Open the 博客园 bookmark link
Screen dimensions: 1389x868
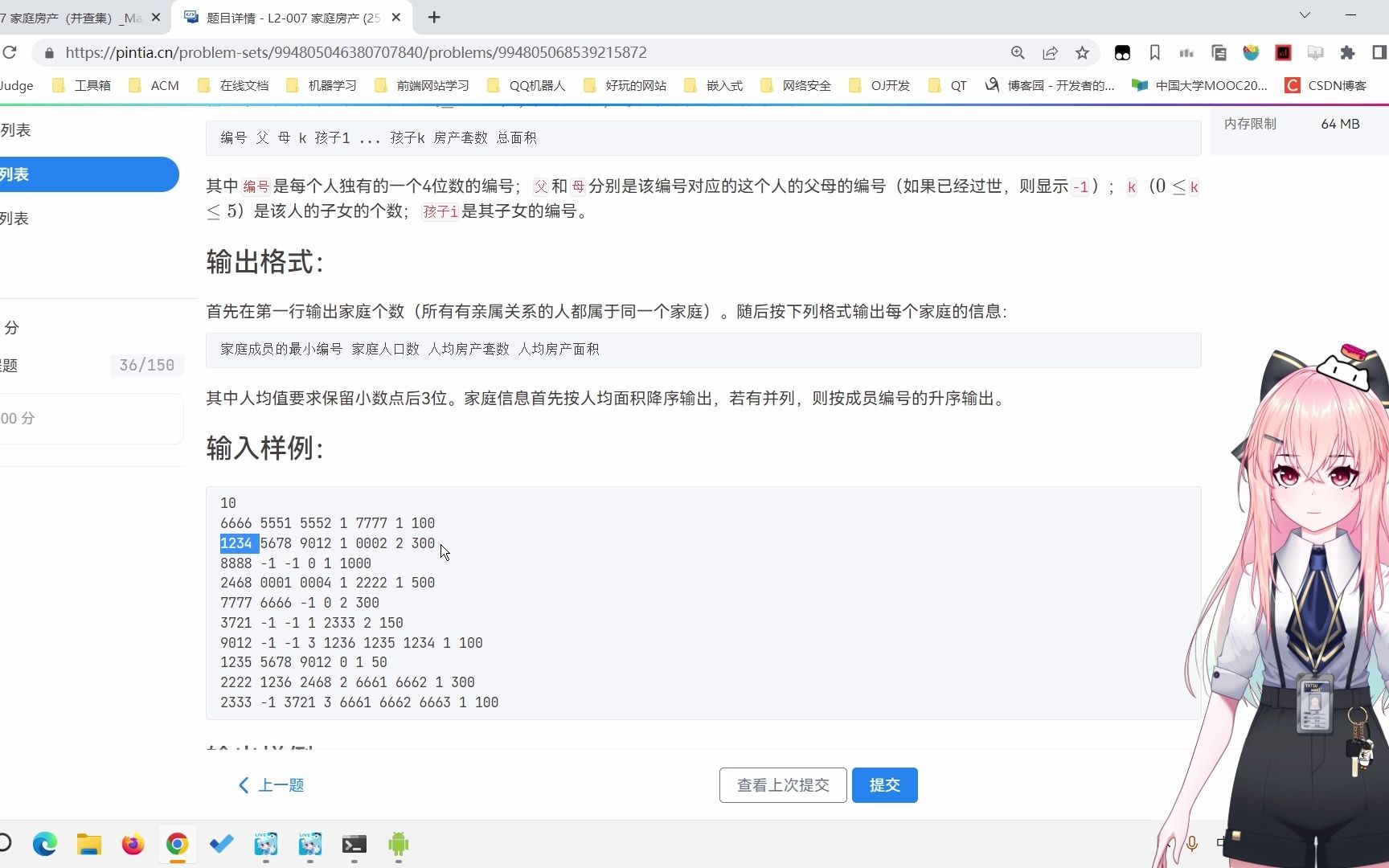tap(1050, 85)
